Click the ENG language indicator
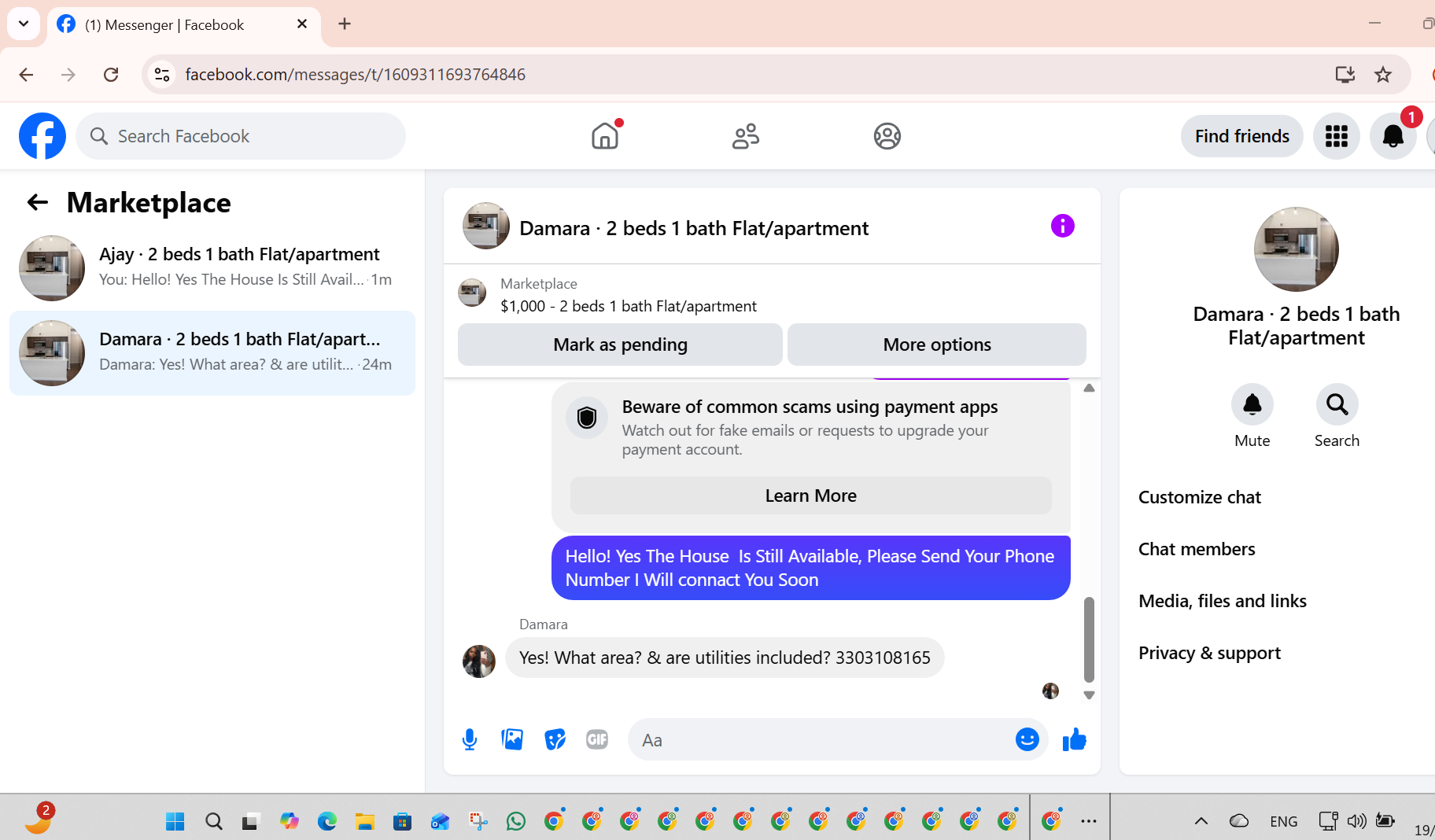 pyautogui.click(x=1283, y=821)
